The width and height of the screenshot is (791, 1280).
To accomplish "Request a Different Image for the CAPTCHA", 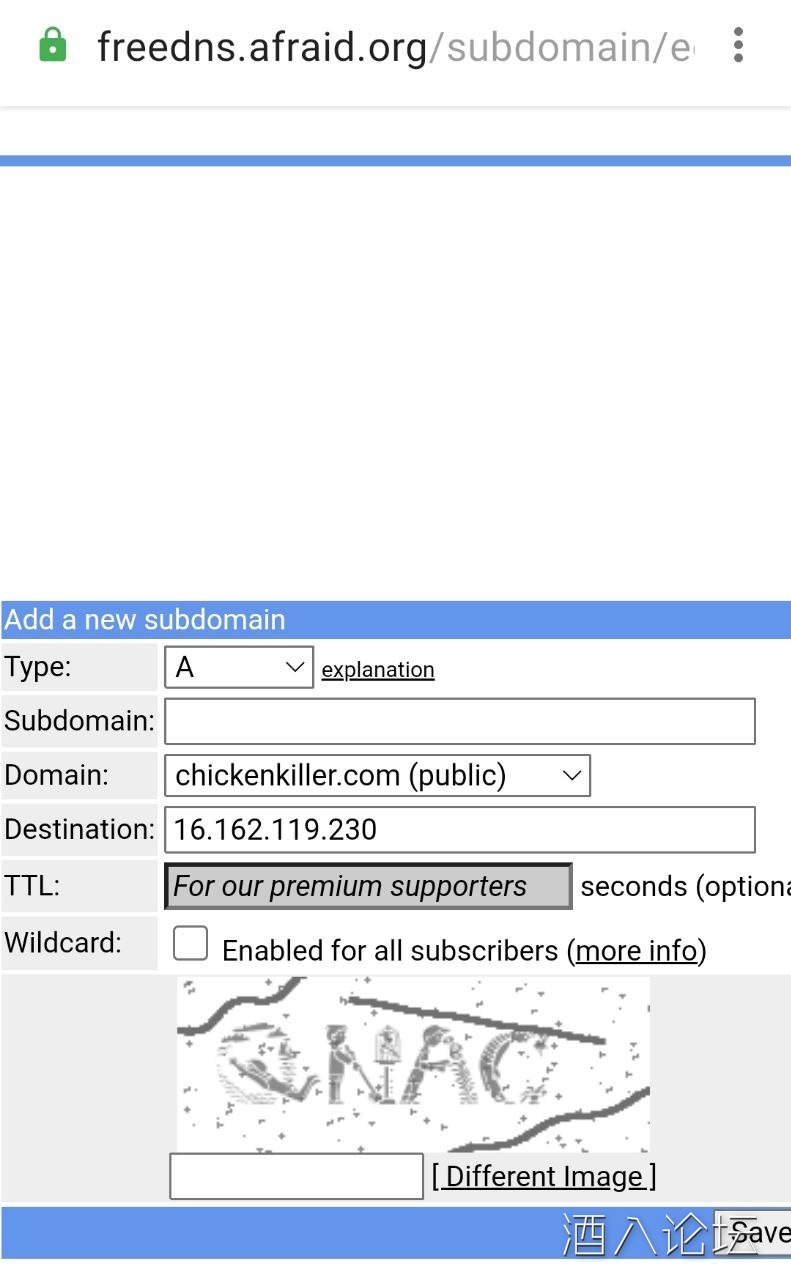I will point(544,1176).
